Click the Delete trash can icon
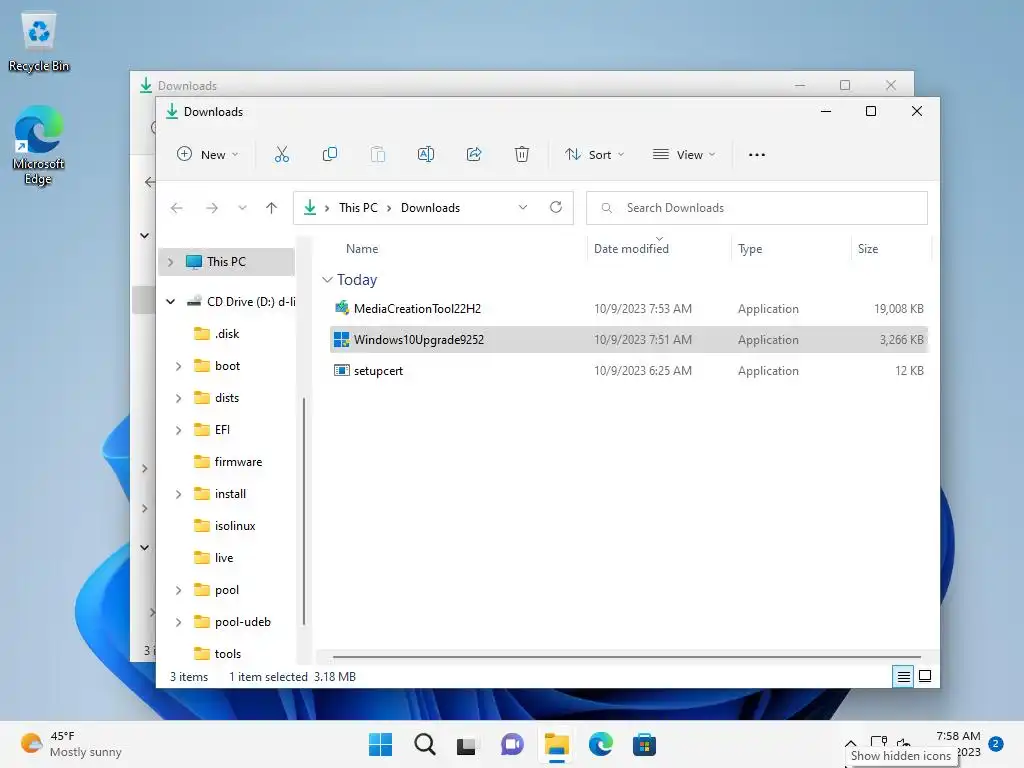Viewport: 1024px width, 768px height. pos(522,155)
